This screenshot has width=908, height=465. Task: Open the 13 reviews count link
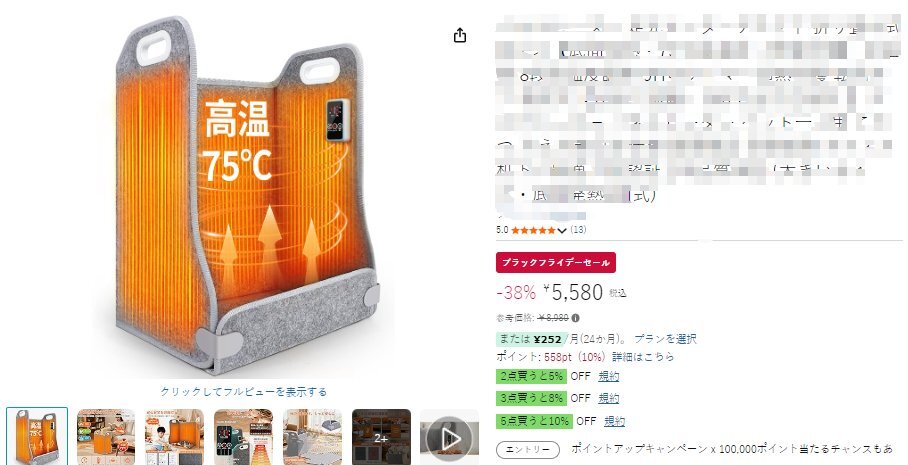578,230
